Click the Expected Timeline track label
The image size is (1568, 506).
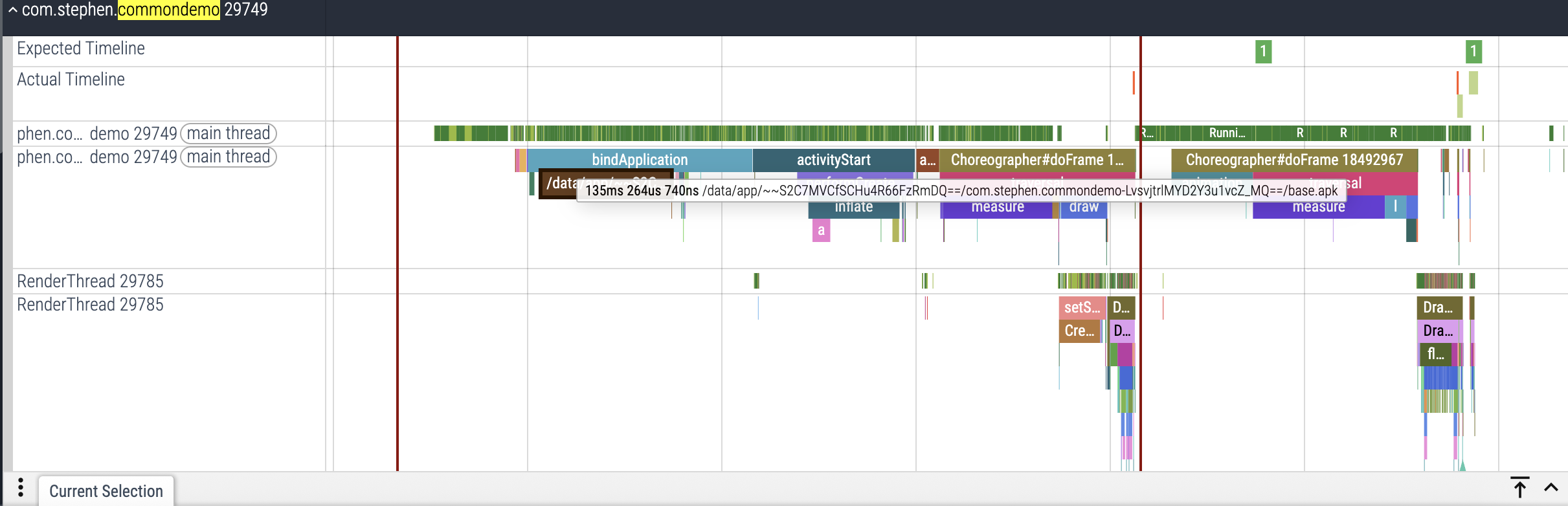(x=81, y=49)
